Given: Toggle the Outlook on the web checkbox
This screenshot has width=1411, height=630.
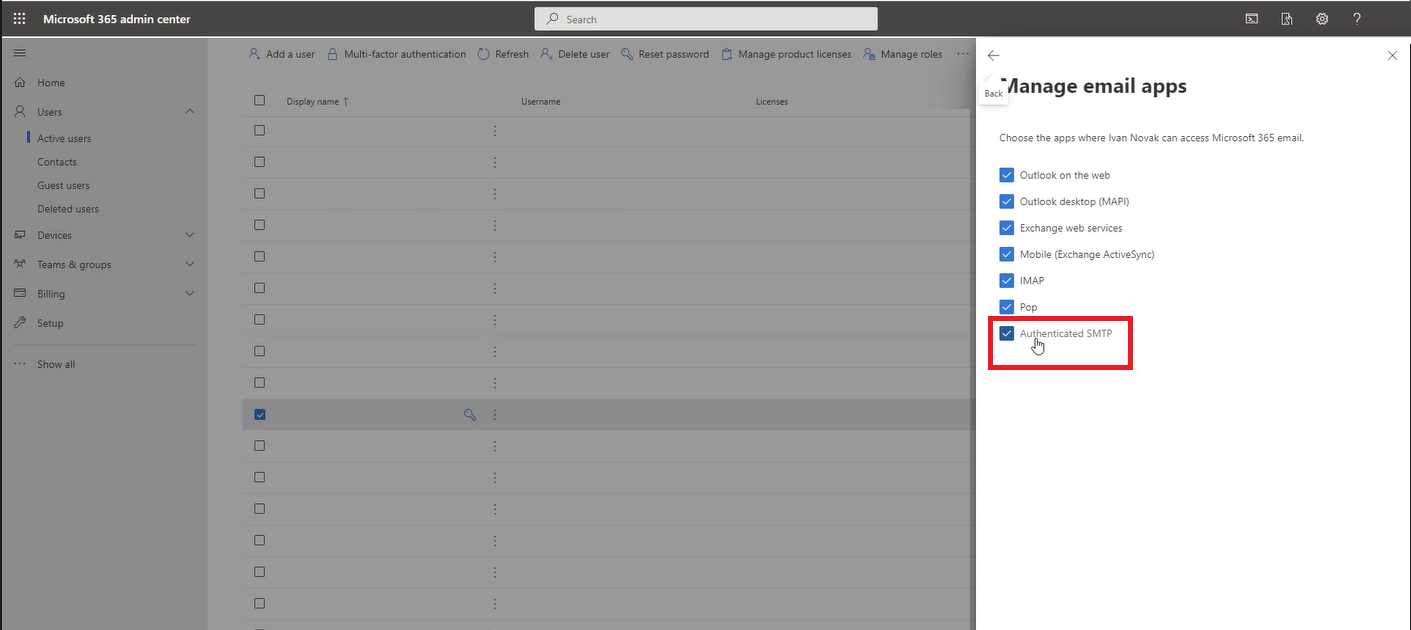Looking at the screenshot, I should tap(1006, 174).
